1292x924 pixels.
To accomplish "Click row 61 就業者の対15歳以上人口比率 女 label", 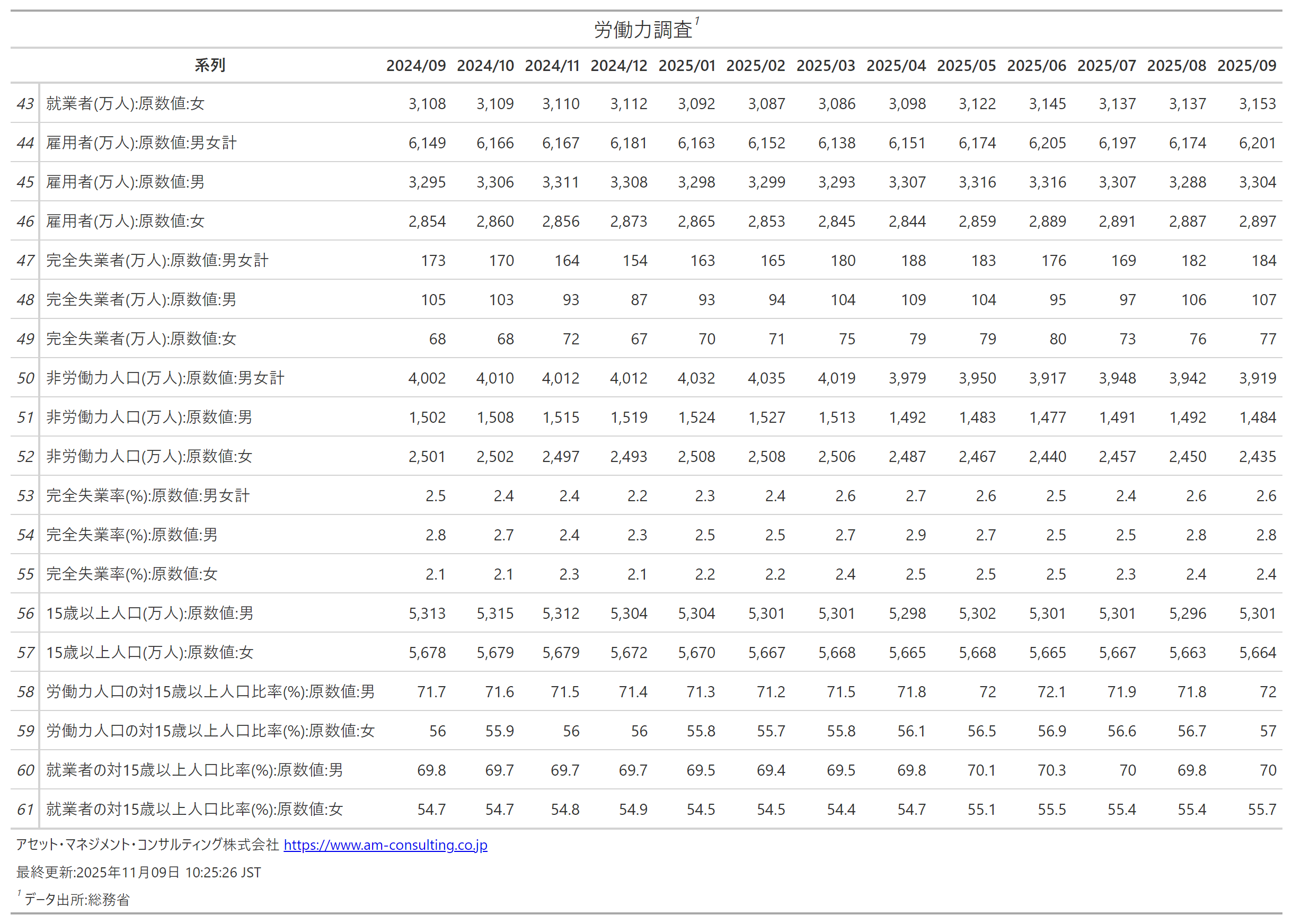I will 194,809.
